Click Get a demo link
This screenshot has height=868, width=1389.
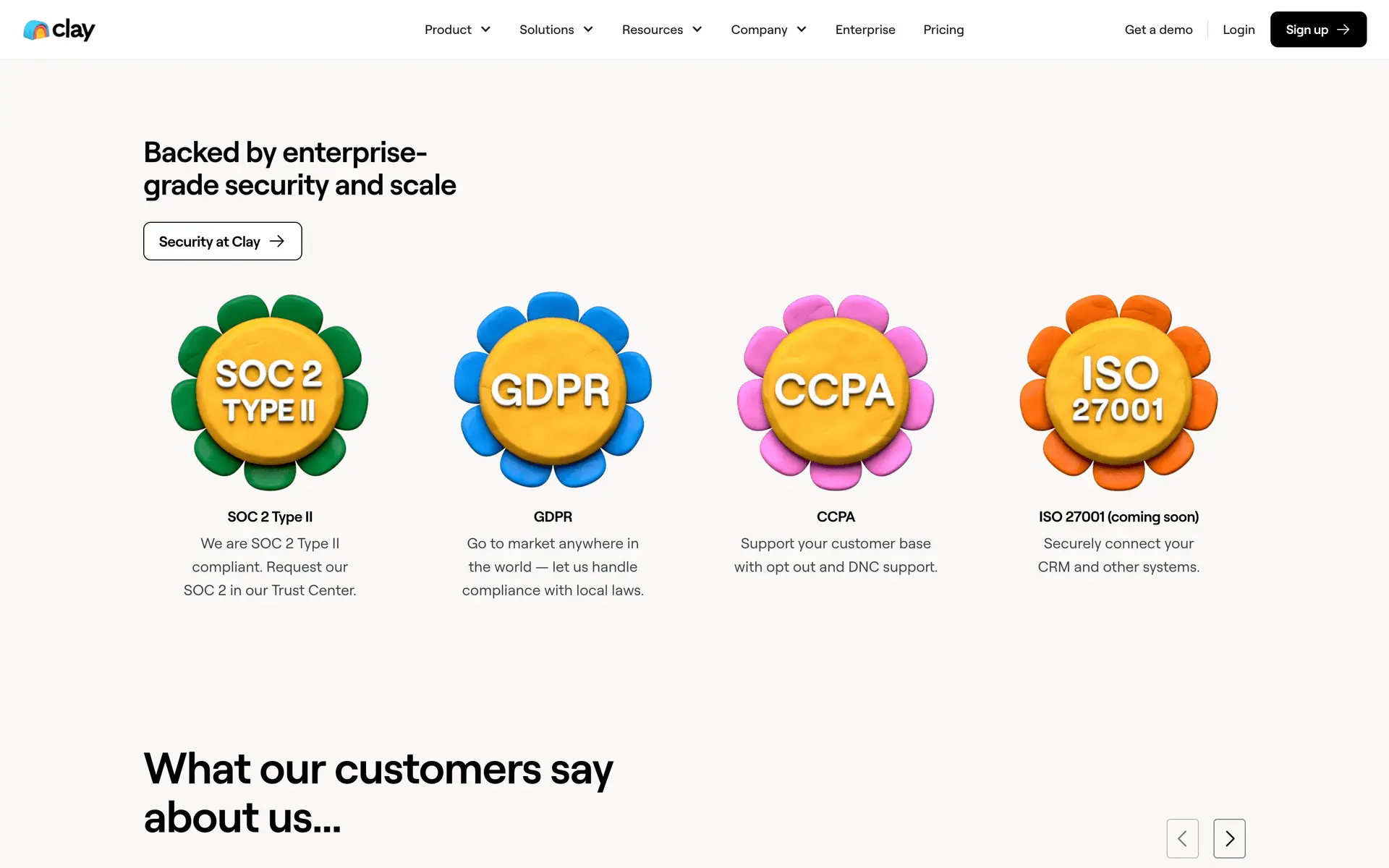tap(1158, 30)
